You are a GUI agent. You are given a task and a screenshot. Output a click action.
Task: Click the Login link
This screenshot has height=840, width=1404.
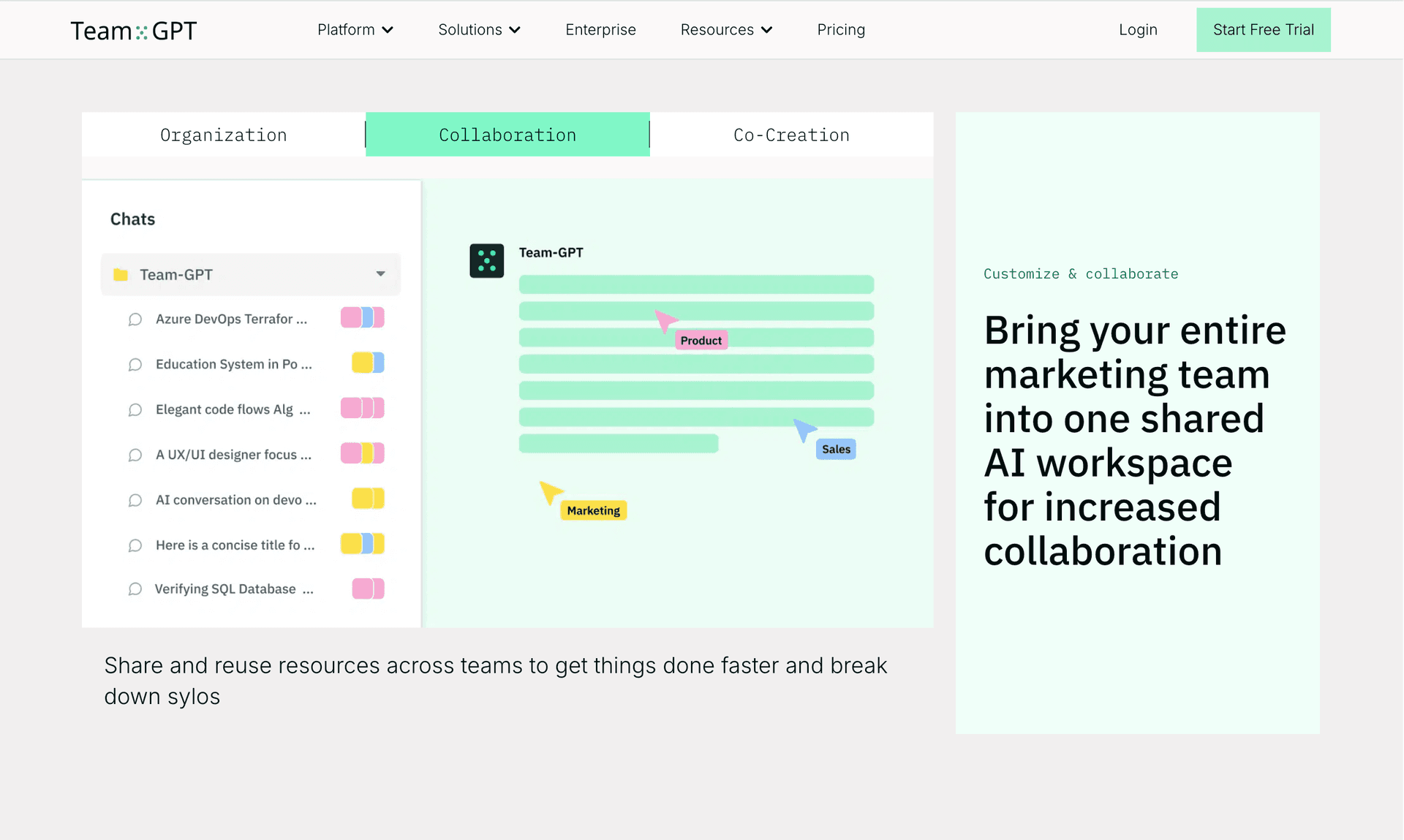[1138, 30]
